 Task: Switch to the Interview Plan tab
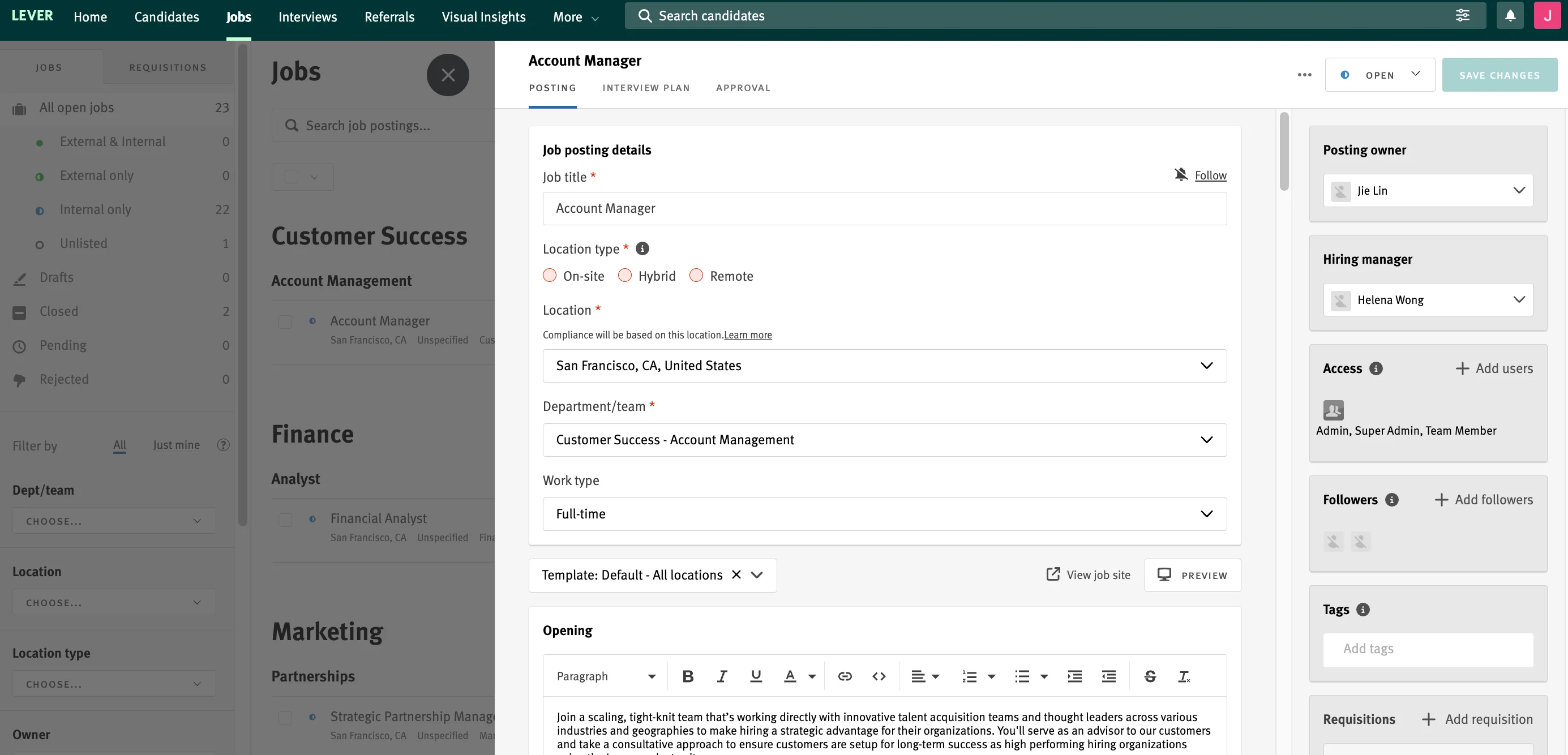(646, 88)
